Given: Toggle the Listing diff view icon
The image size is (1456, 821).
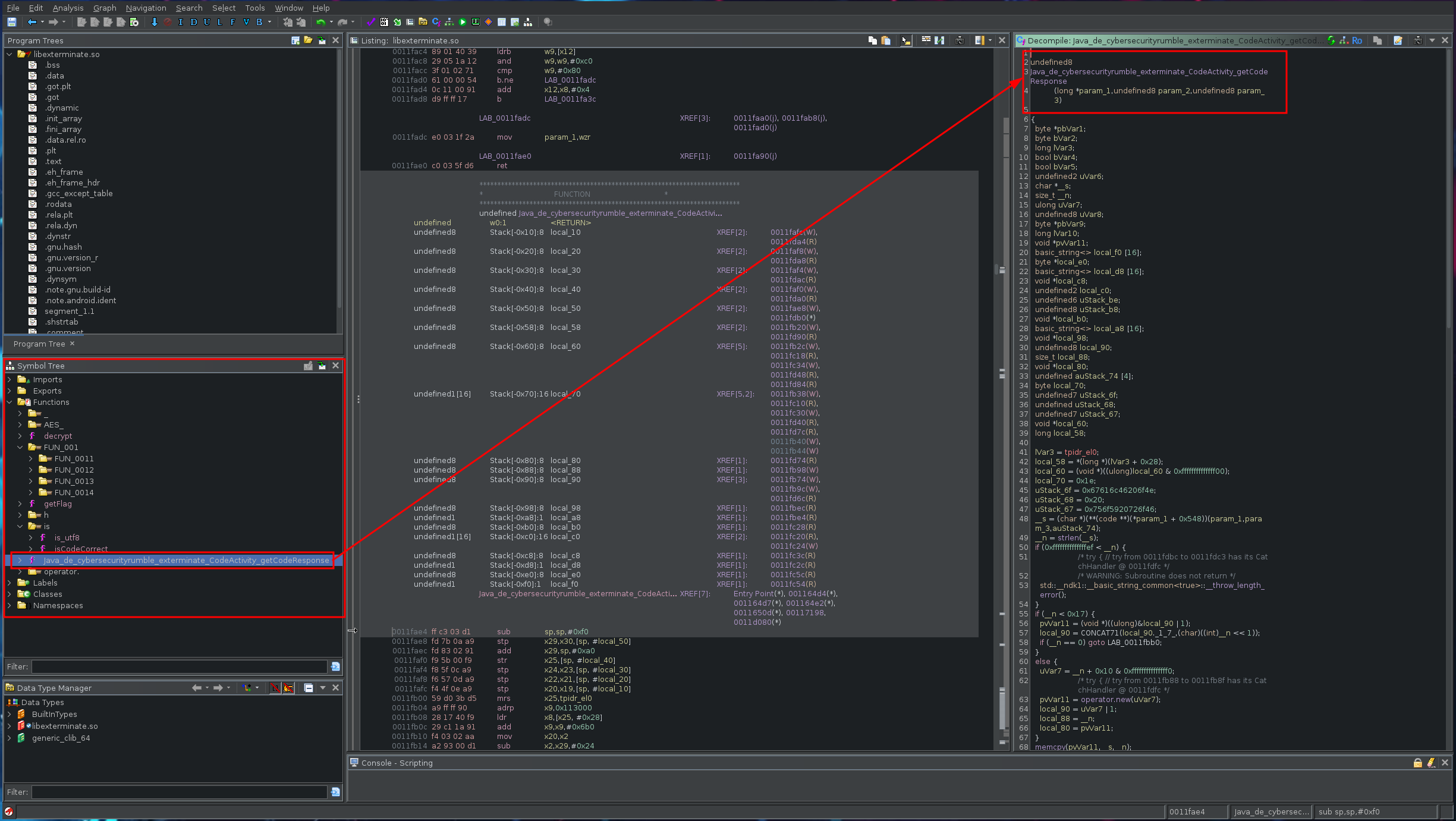Looking at the screenshot, I should pyautogui.click(x=939, y=40).
